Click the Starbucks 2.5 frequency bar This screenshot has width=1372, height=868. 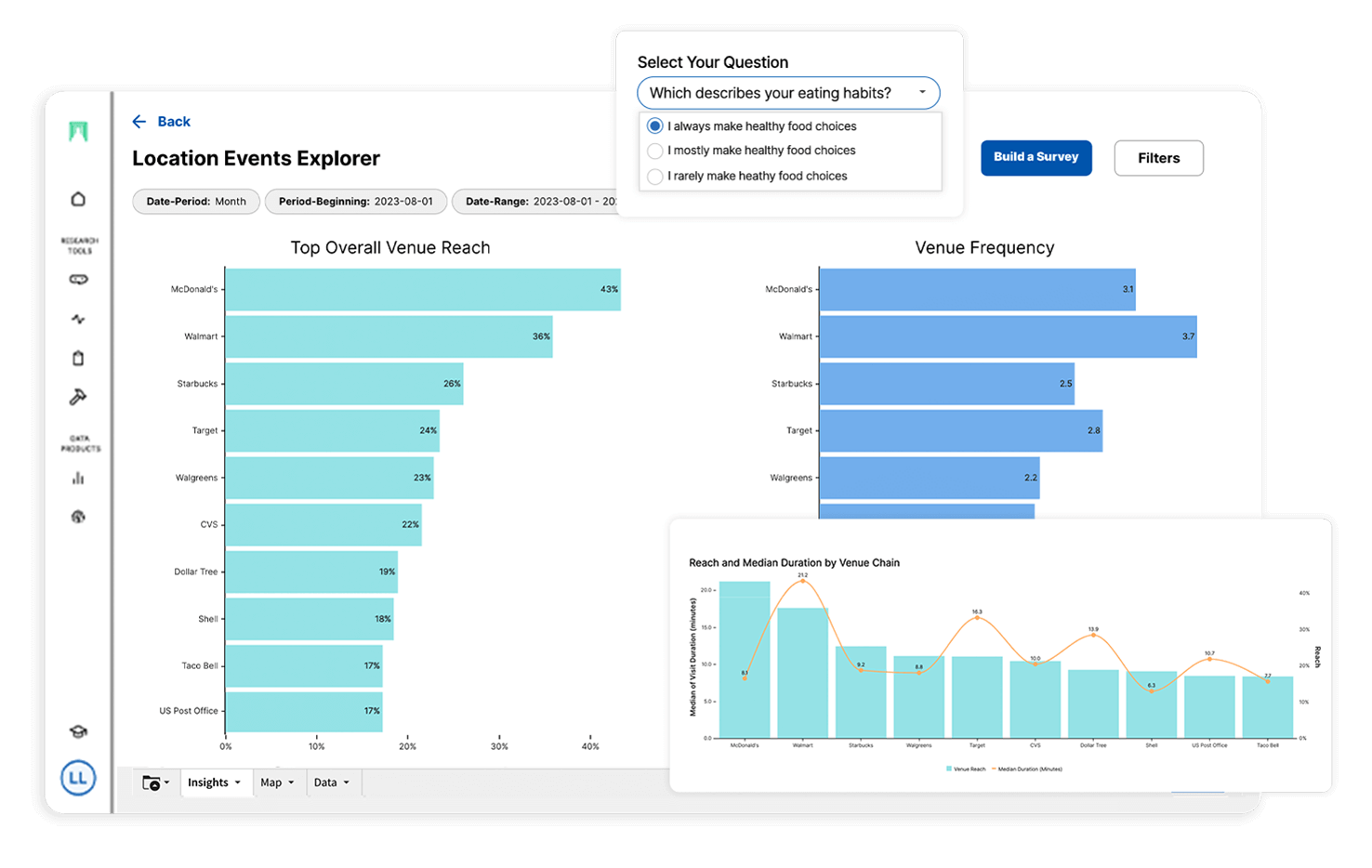tap(947, 384)
